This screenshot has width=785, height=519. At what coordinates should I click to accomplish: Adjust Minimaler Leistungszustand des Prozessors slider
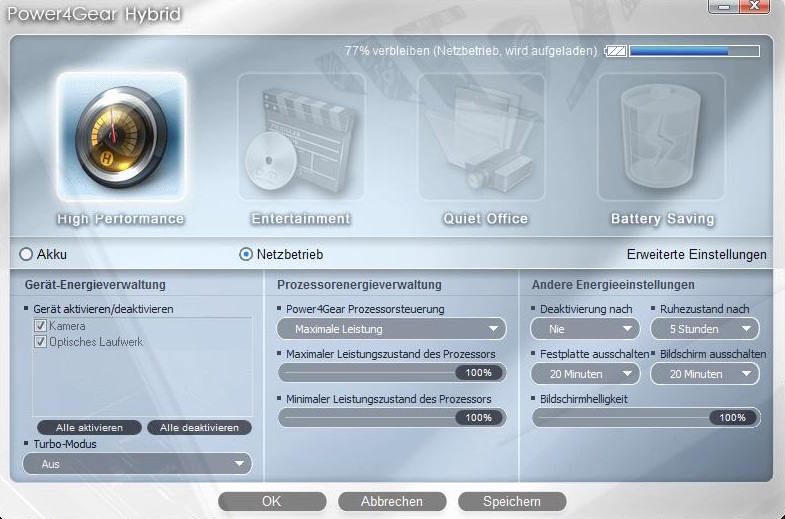pyautogui.click(x=391, y=417)
